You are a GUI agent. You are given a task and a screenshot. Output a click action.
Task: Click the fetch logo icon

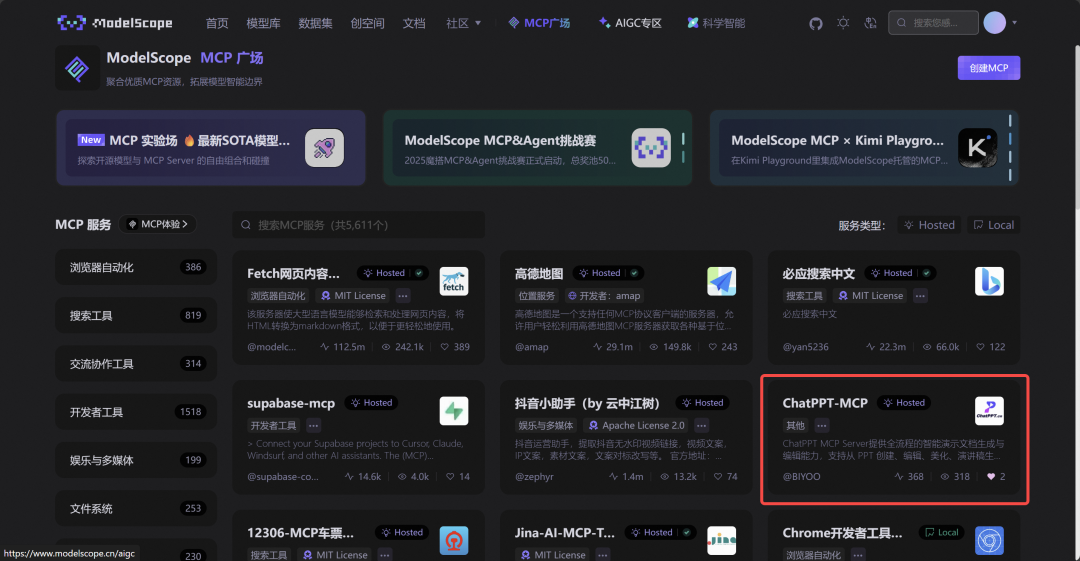click(454, 281)
